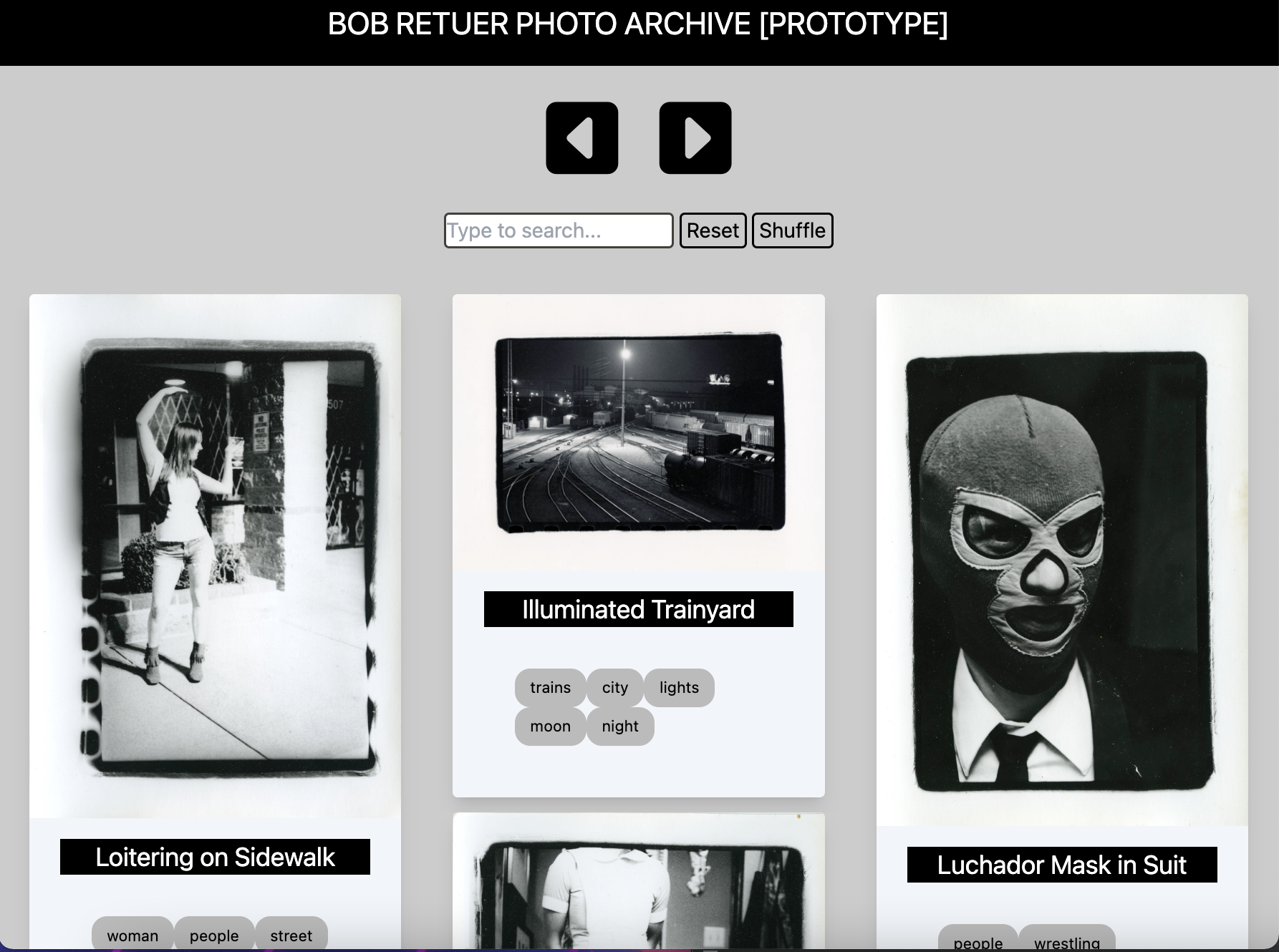The height and width of the screenshot is (952, 1279).
Task: Select the 'people' tag under Luchador Mask
Action: click(978, 943)
